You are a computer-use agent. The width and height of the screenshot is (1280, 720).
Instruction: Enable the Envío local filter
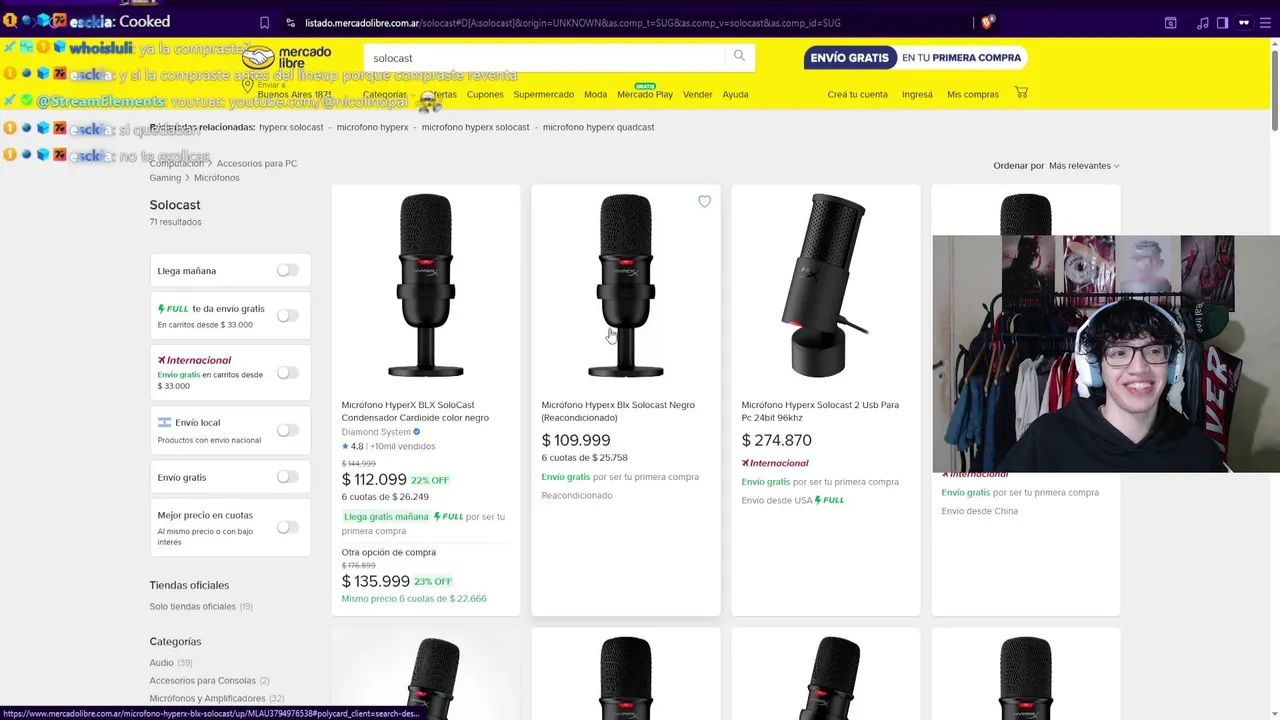coord(287,430)
